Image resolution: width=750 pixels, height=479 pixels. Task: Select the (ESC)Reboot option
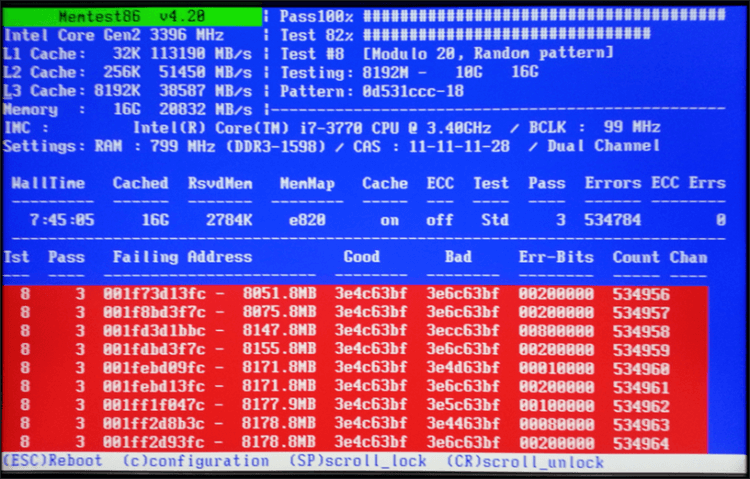click(53, 461)
